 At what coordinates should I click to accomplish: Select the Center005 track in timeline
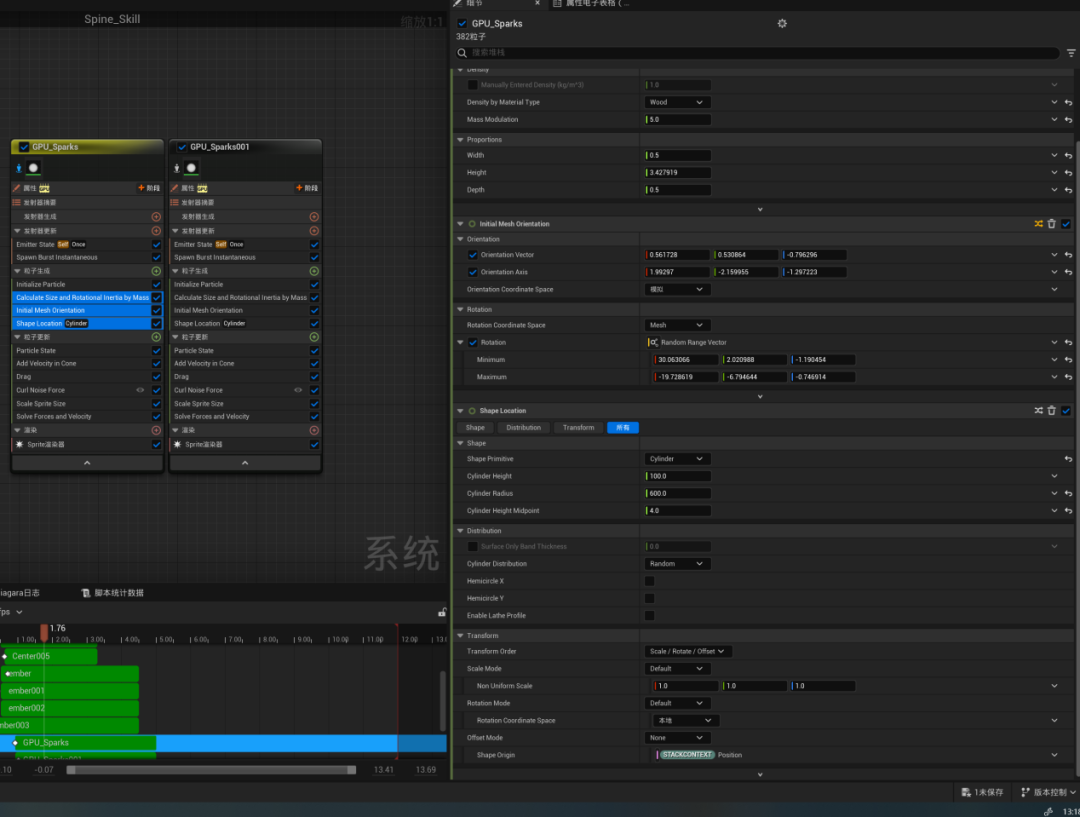coord(50,656)
